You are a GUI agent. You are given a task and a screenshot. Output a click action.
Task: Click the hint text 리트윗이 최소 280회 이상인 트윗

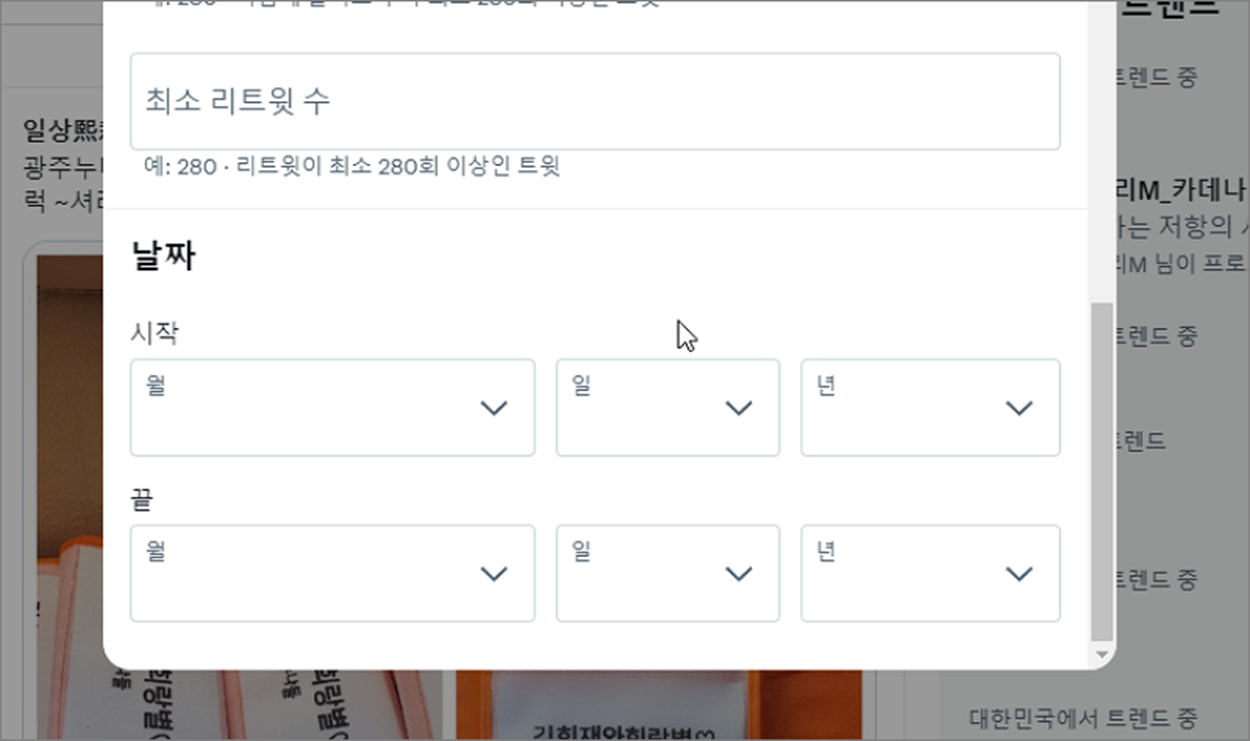click(x=397, y=166)
